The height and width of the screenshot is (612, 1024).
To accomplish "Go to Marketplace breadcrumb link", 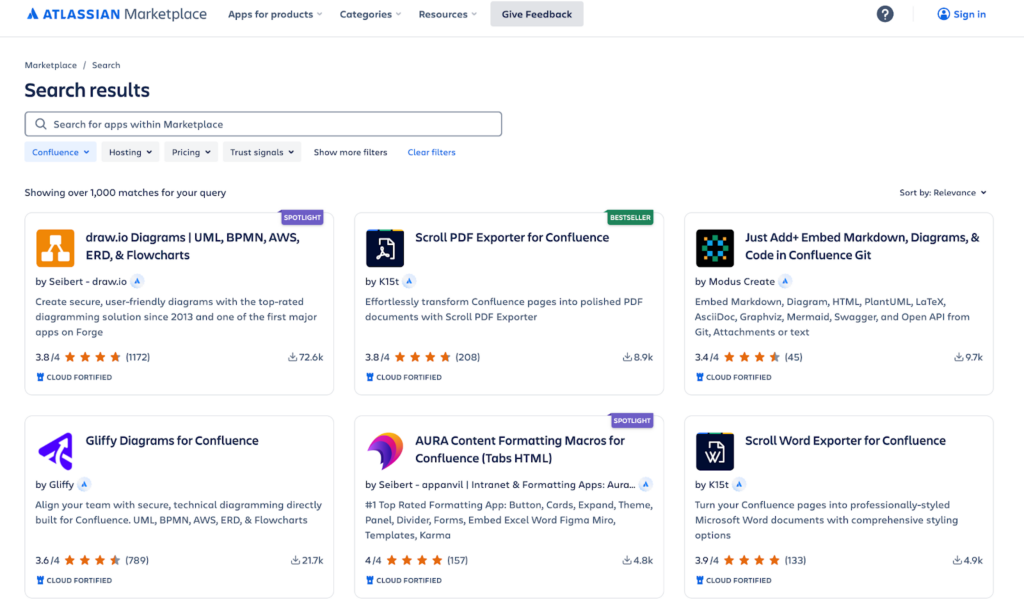I will [x=50, y=65].
